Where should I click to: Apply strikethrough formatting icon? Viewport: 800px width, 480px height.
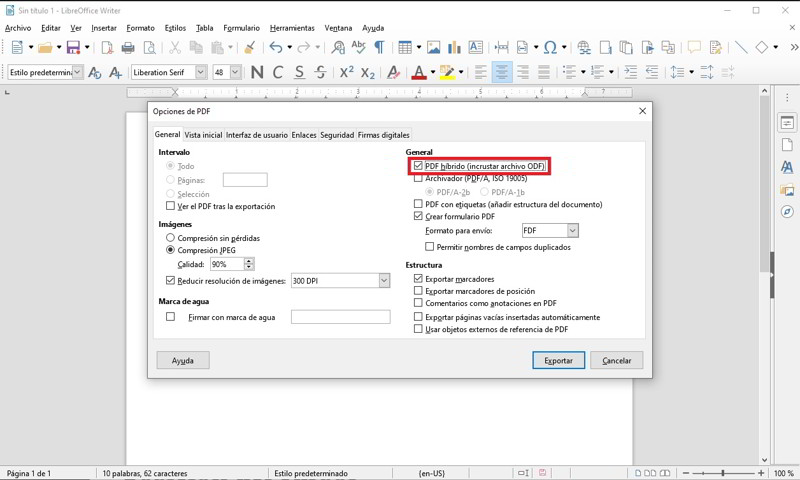click(x=320, y=72)
